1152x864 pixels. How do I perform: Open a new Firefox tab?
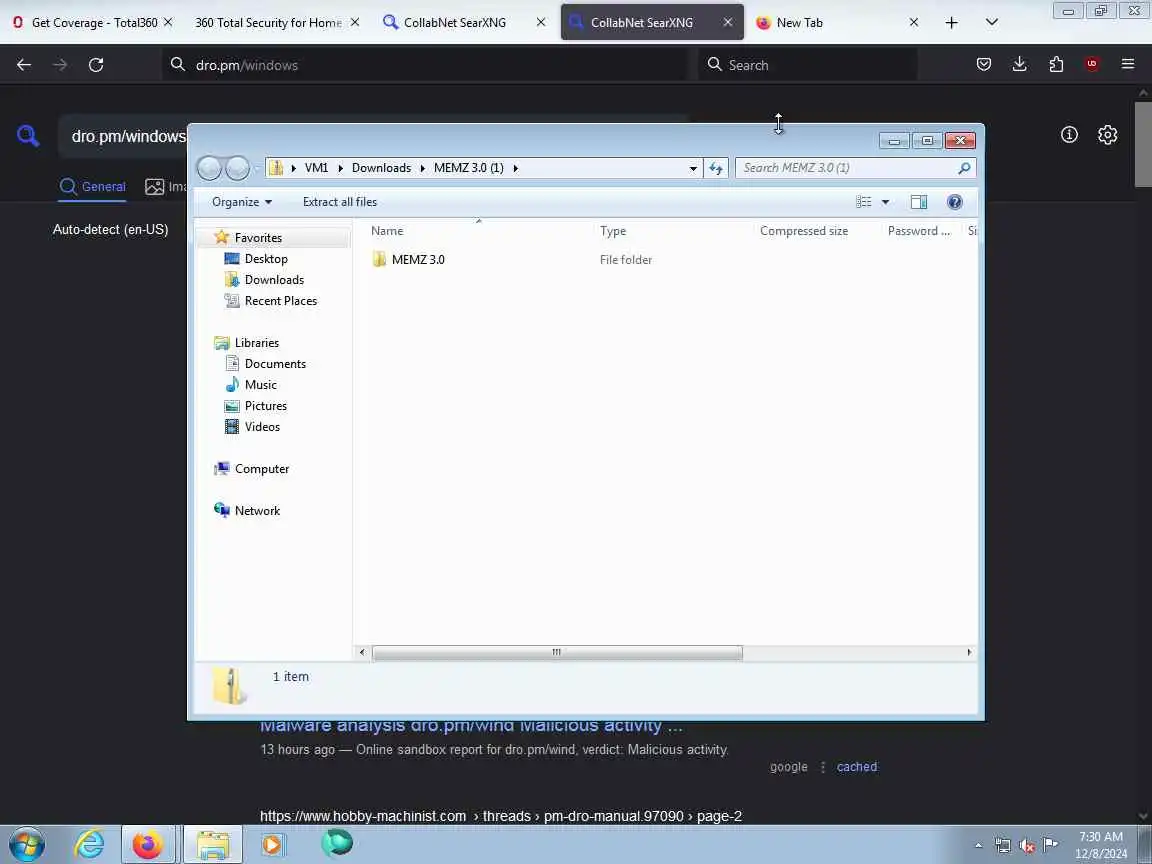[951, 23]
